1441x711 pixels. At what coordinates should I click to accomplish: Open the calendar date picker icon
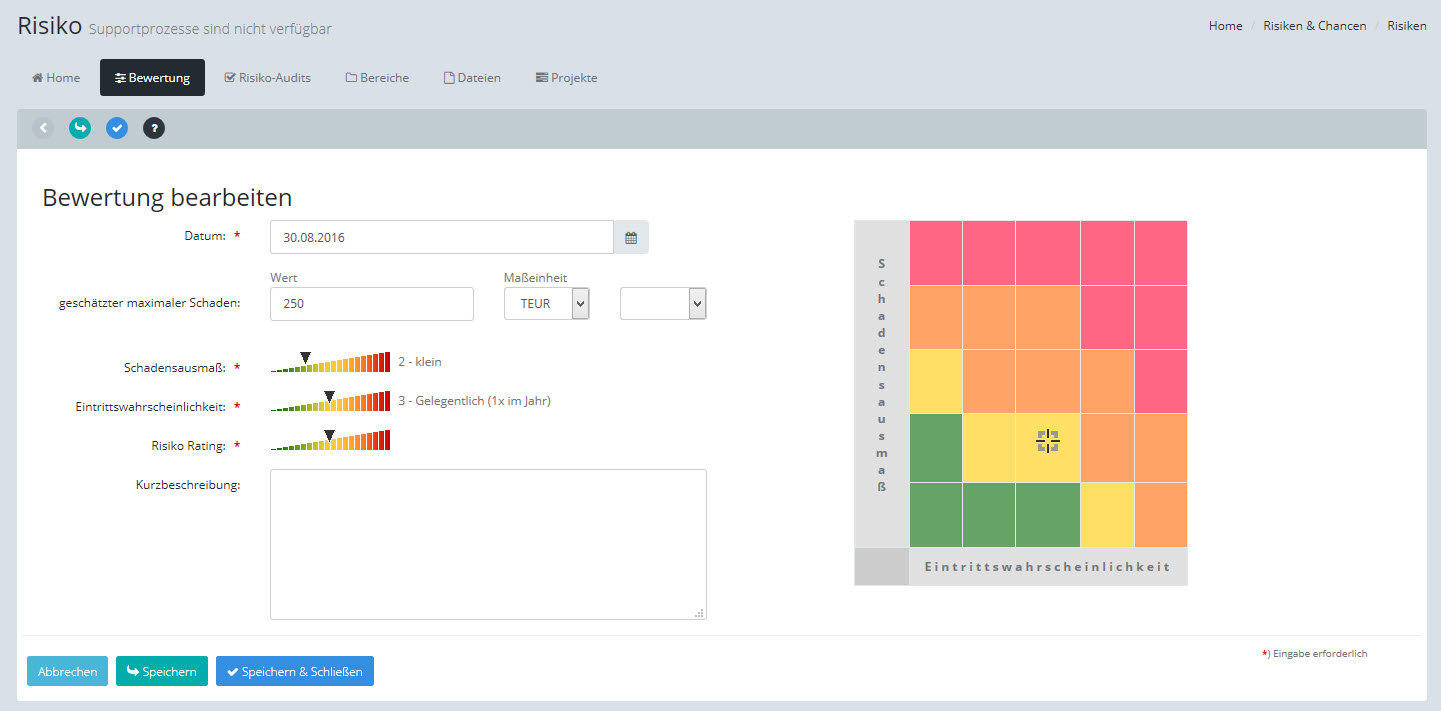point(631,238)
